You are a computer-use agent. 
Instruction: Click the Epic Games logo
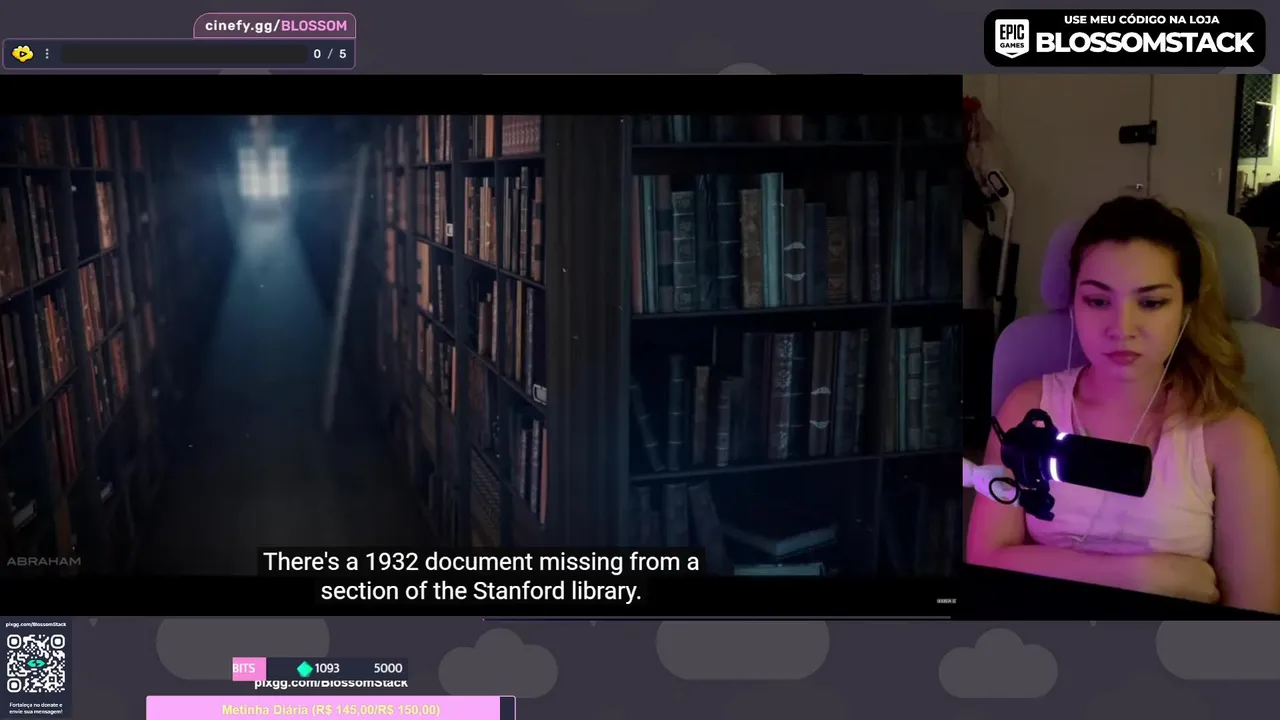point(1012,39)
